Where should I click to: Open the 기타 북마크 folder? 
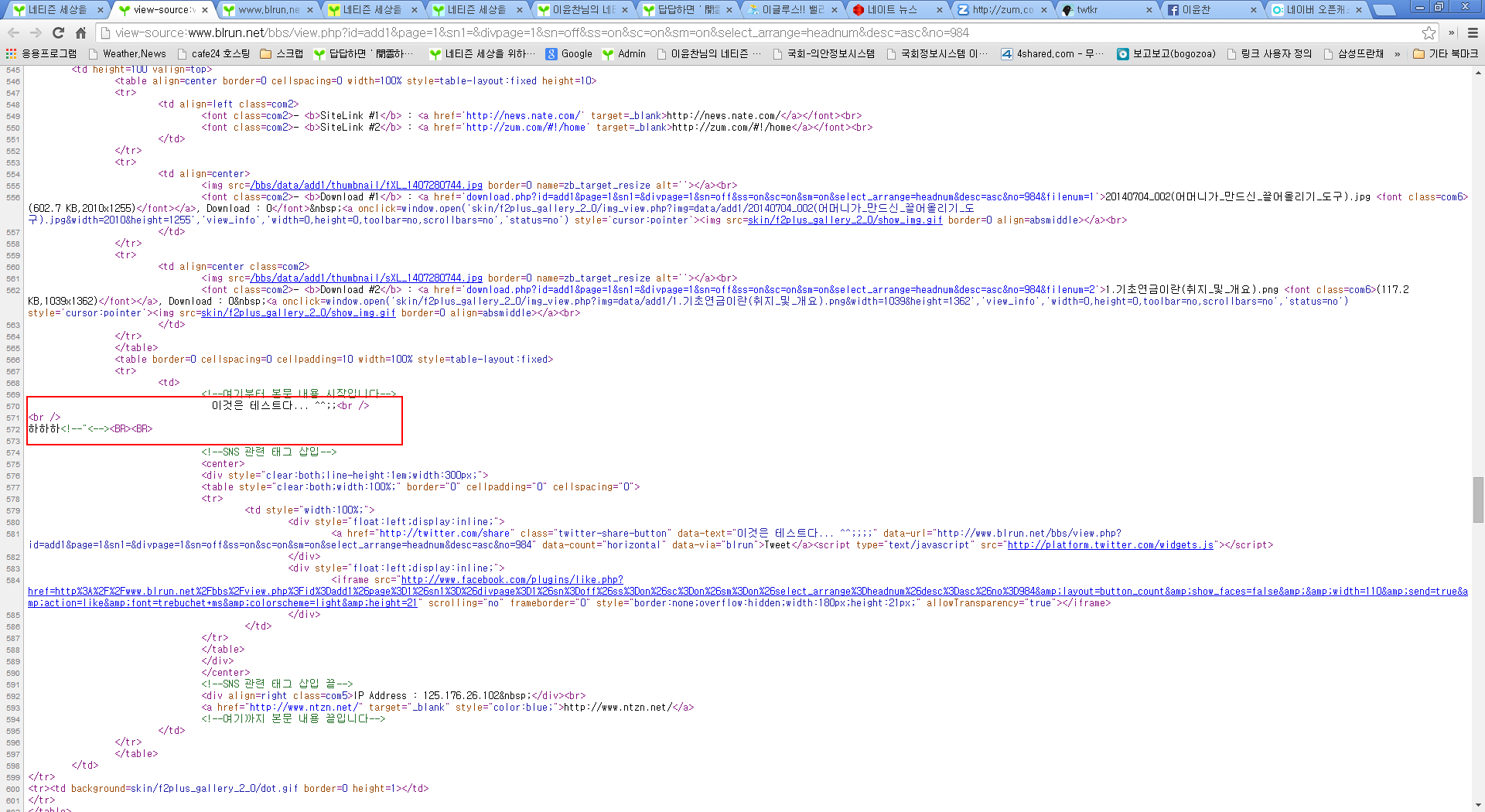(x=1445, y=53)
